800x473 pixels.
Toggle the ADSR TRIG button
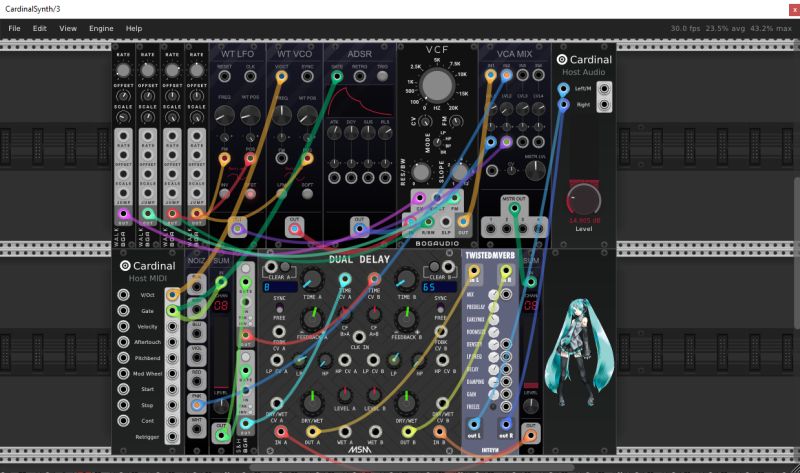(x=382, y=77)
